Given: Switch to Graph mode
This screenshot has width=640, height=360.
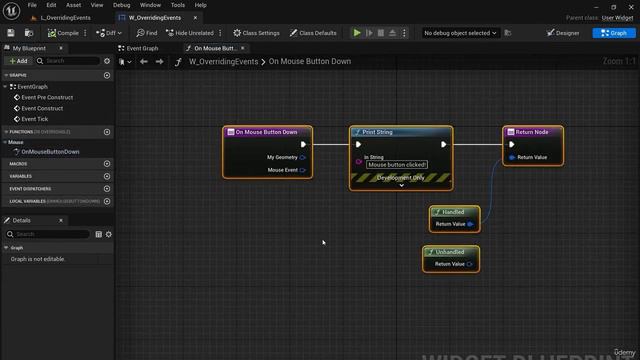Looking at the screenshot, I should (614, 33).
